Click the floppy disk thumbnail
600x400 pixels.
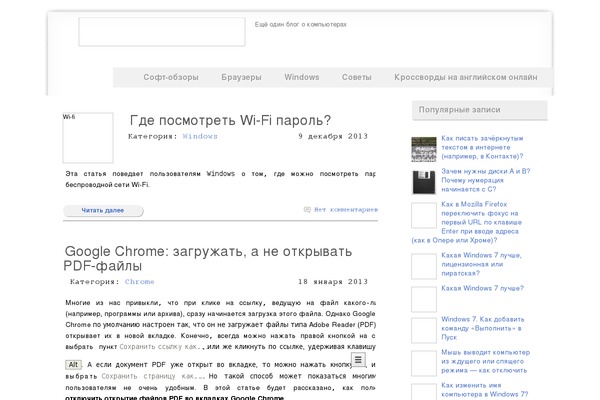click(424, 182)
